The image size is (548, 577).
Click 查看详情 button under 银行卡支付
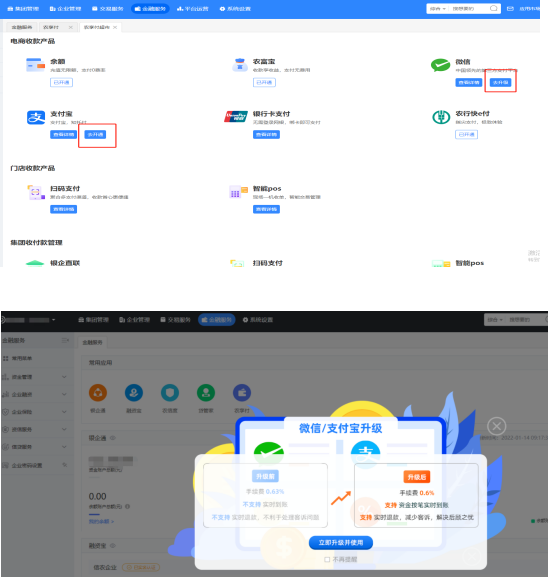point(266,135)
